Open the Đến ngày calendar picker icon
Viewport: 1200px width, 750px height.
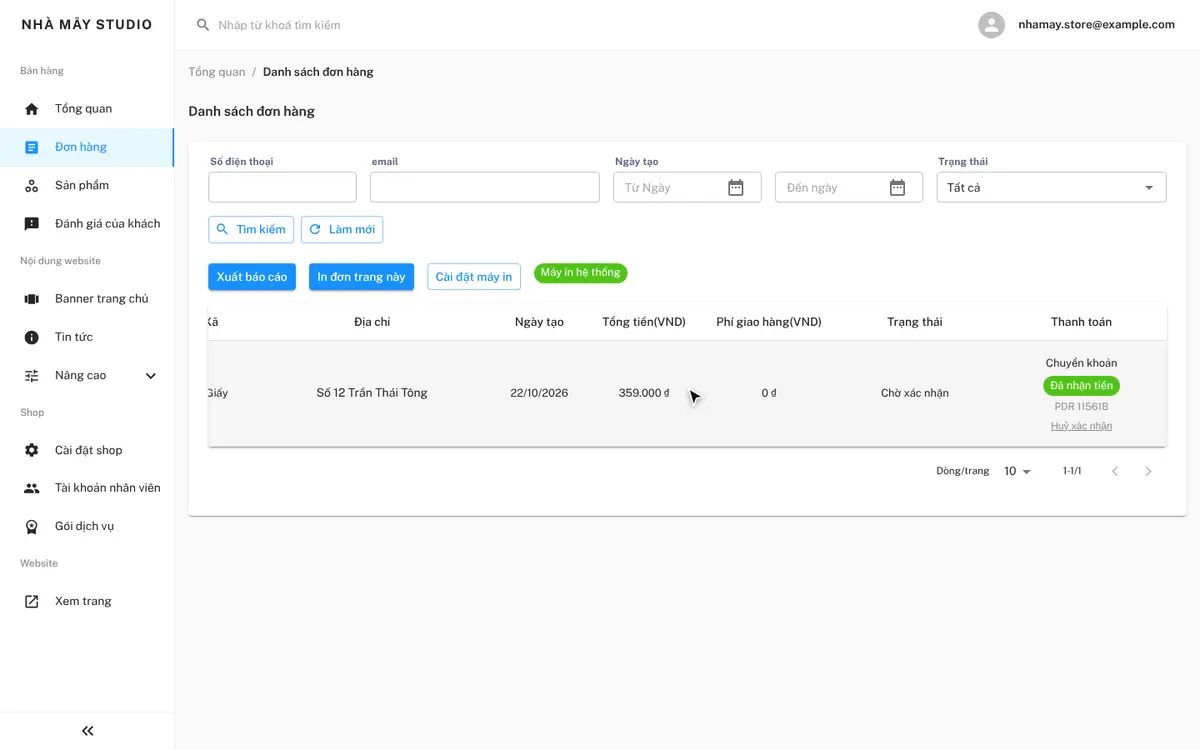(x=898, y=188)
